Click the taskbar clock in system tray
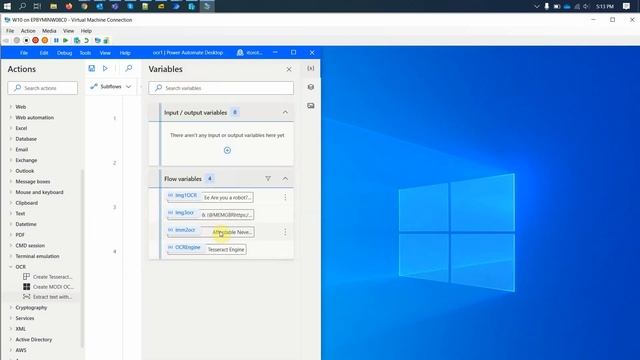The width and height of the screenshot is (640, 360). pos(604,7)
